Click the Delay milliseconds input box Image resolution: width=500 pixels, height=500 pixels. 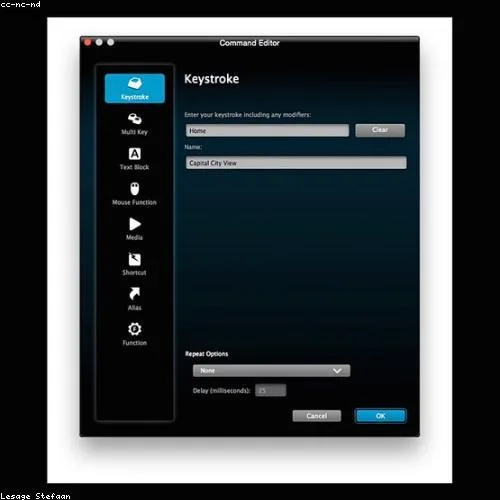tap(271, 390)
